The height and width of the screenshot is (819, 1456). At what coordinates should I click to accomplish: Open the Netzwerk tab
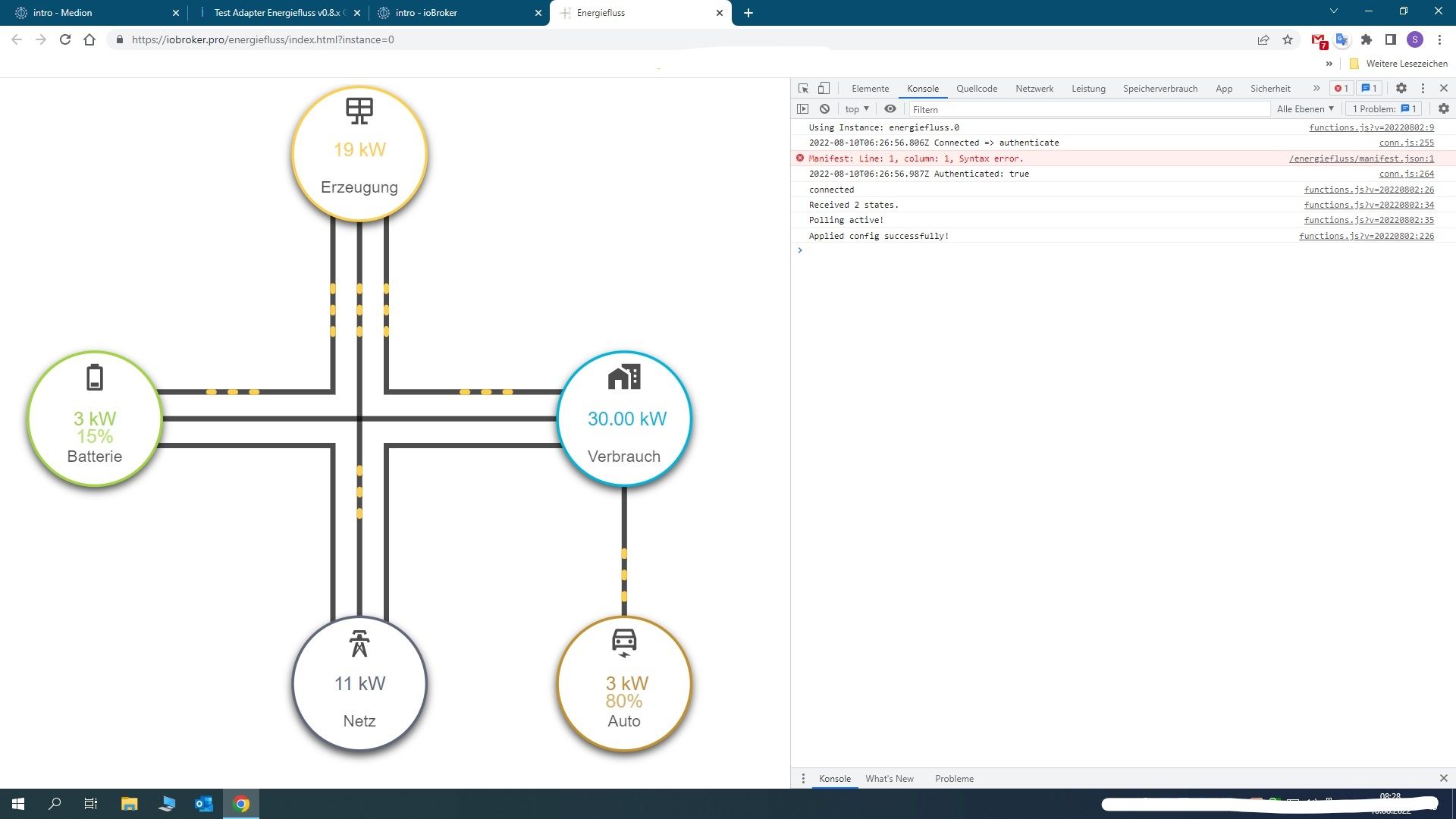[x=1034, y=89]
